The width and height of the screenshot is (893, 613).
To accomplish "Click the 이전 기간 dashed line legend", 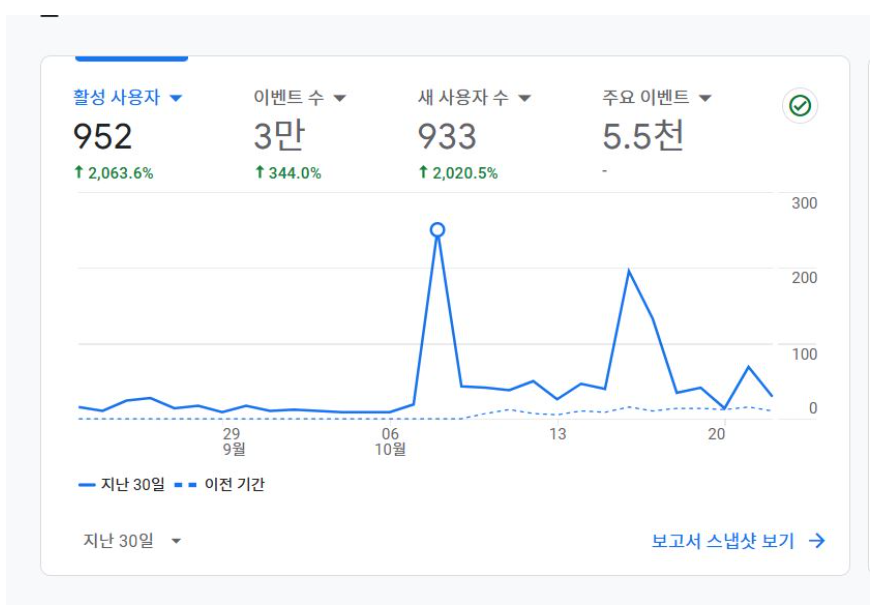I will [x=219, y=485].
